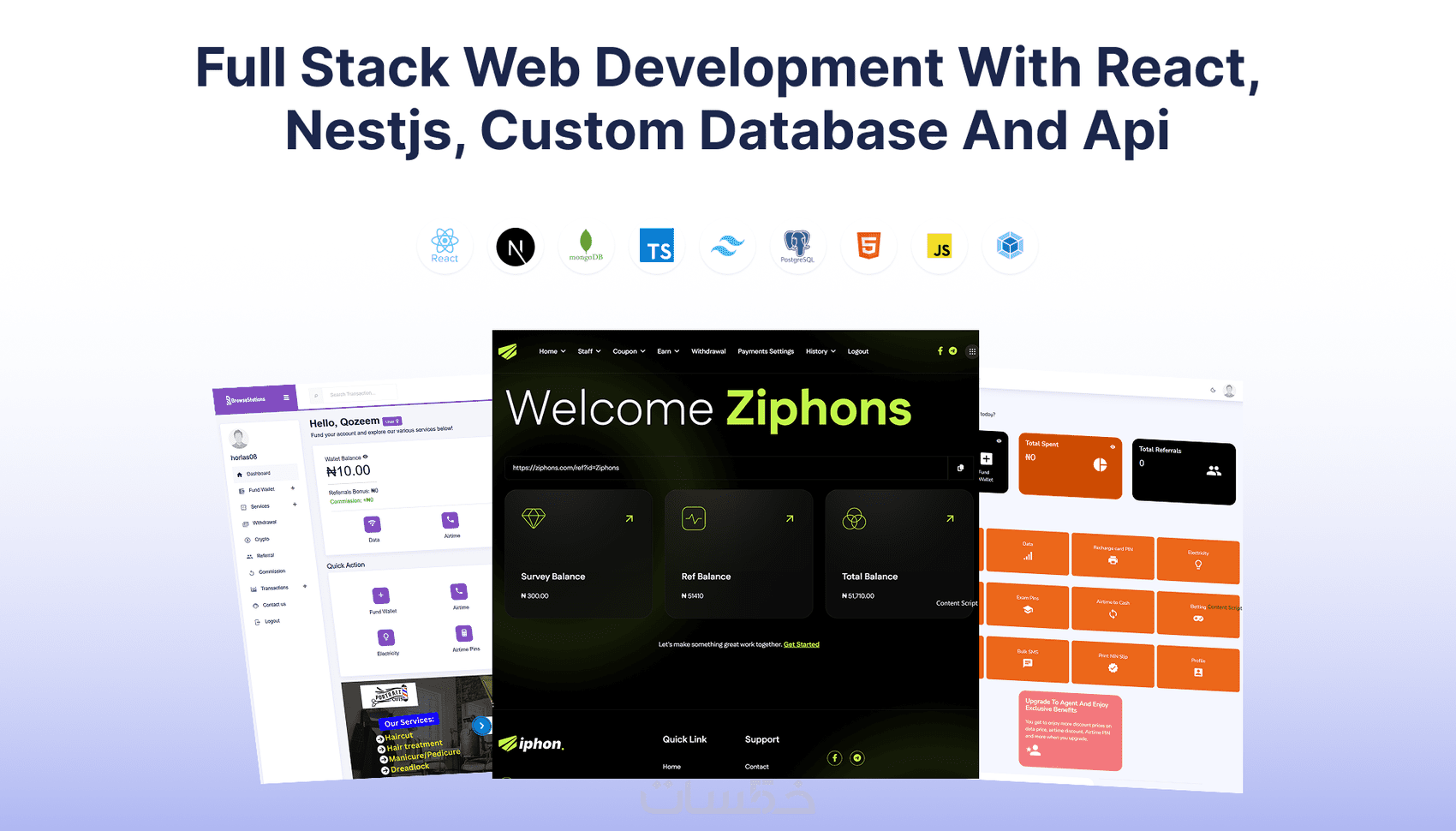Click the Facebook circle icon in Ziphons footer
The width and height of the screenshot is (1456, 831).
click(834, 758)
